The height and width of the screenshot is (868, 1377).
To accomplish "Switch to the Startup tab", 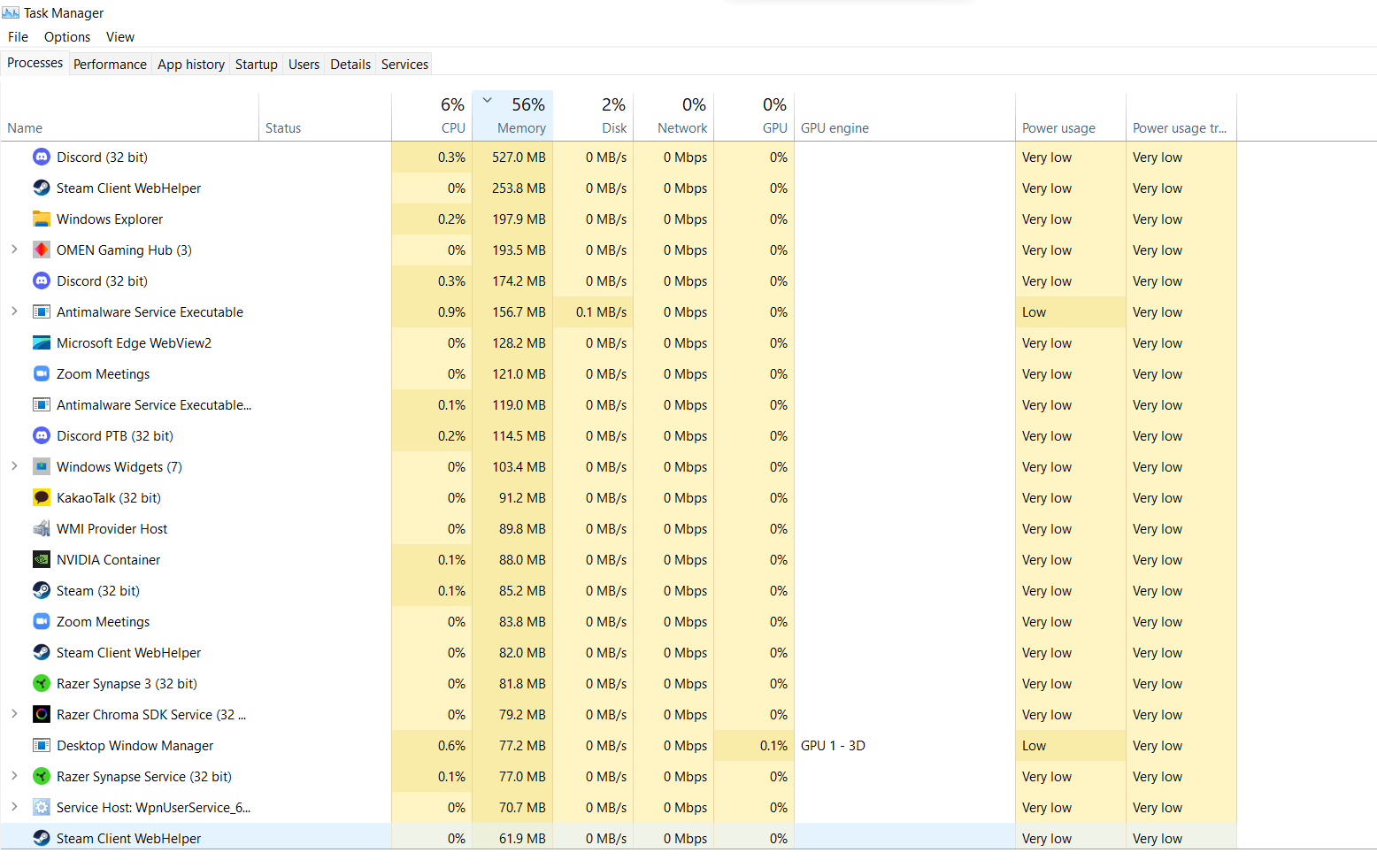I will click(257, 65).
